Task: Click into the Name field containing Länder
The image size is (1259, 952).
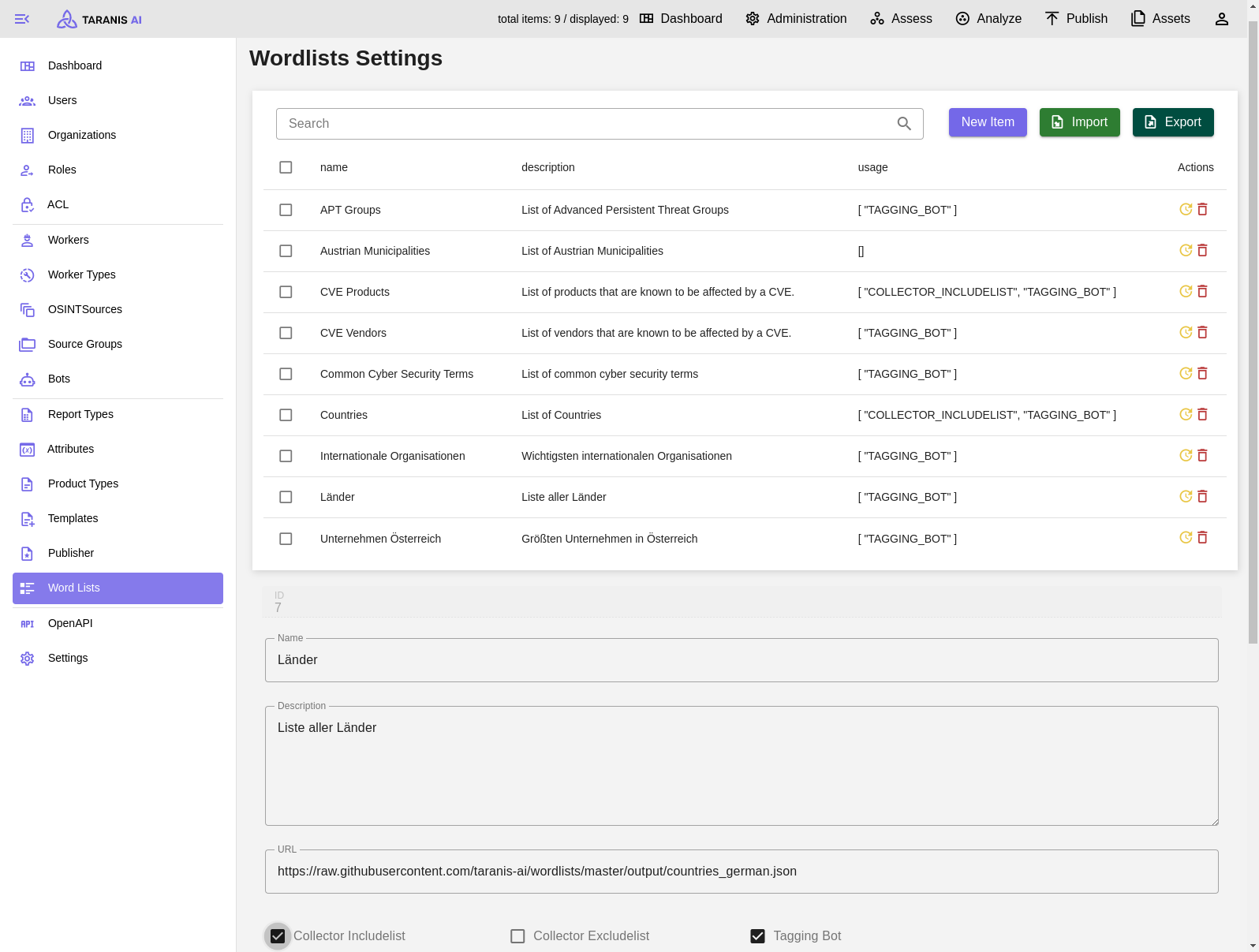Action: pyautogui.click(x=742, y=660)
